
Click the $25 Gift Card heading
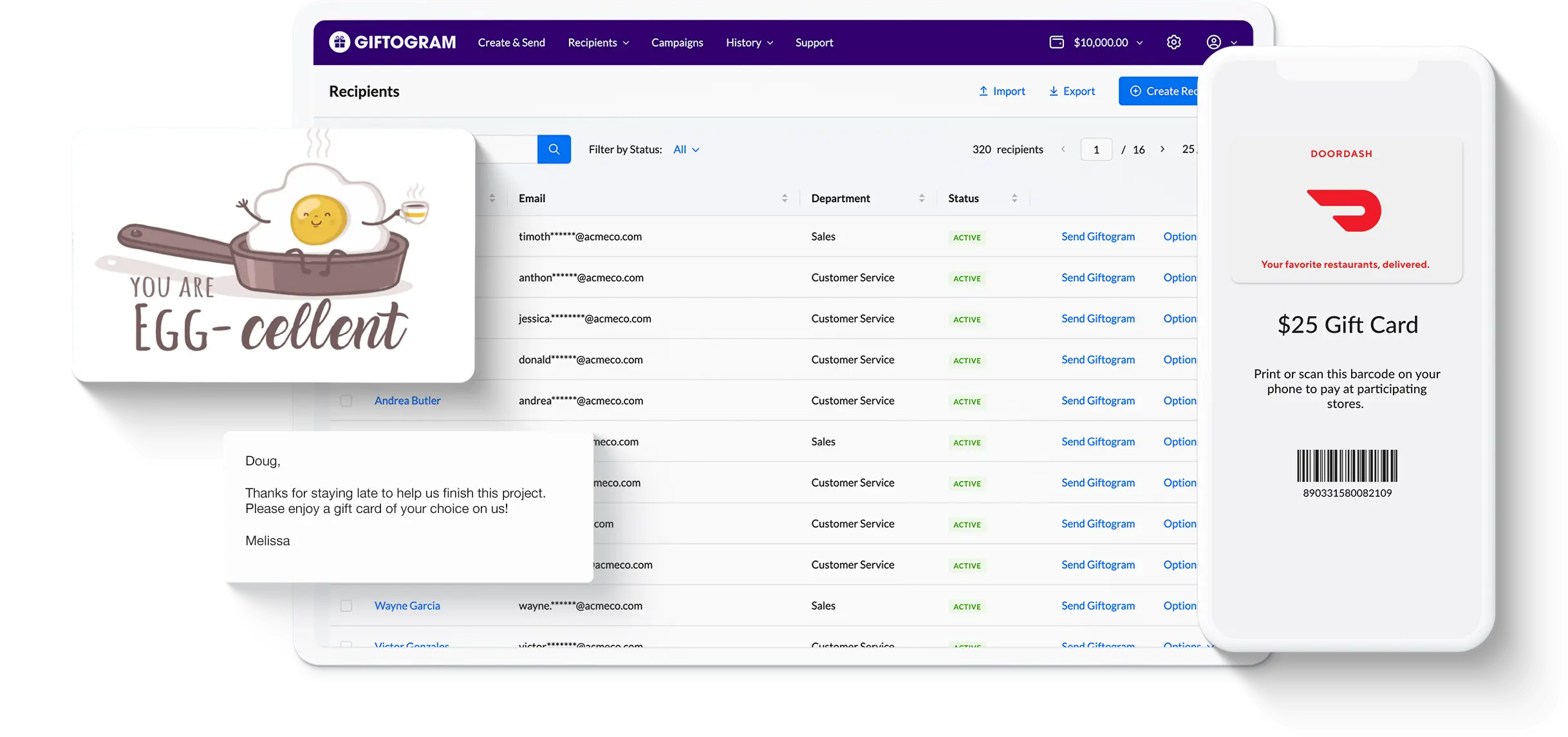click(1347, 325)
